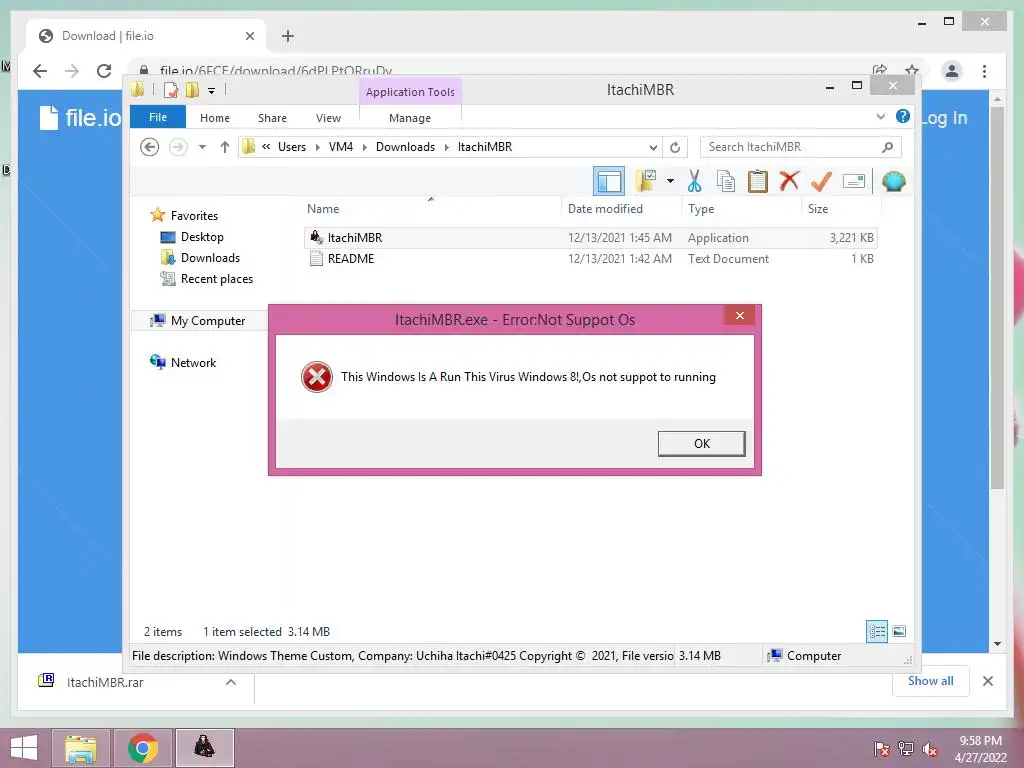Image resolution: width=1024 pixels, height=768 pixels.
Task: Click the Explorer back arrow
Action: coord(150,147)
